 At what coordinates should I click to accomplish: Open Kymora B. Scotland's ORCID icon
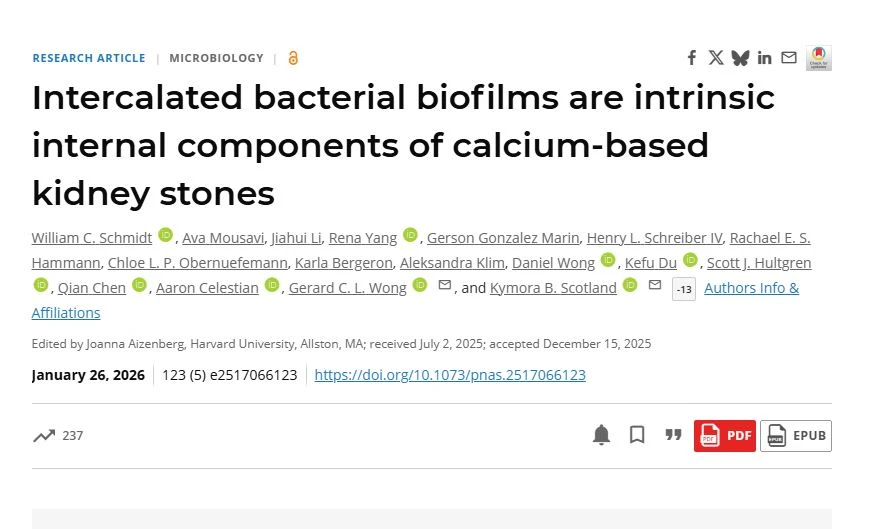630,285
